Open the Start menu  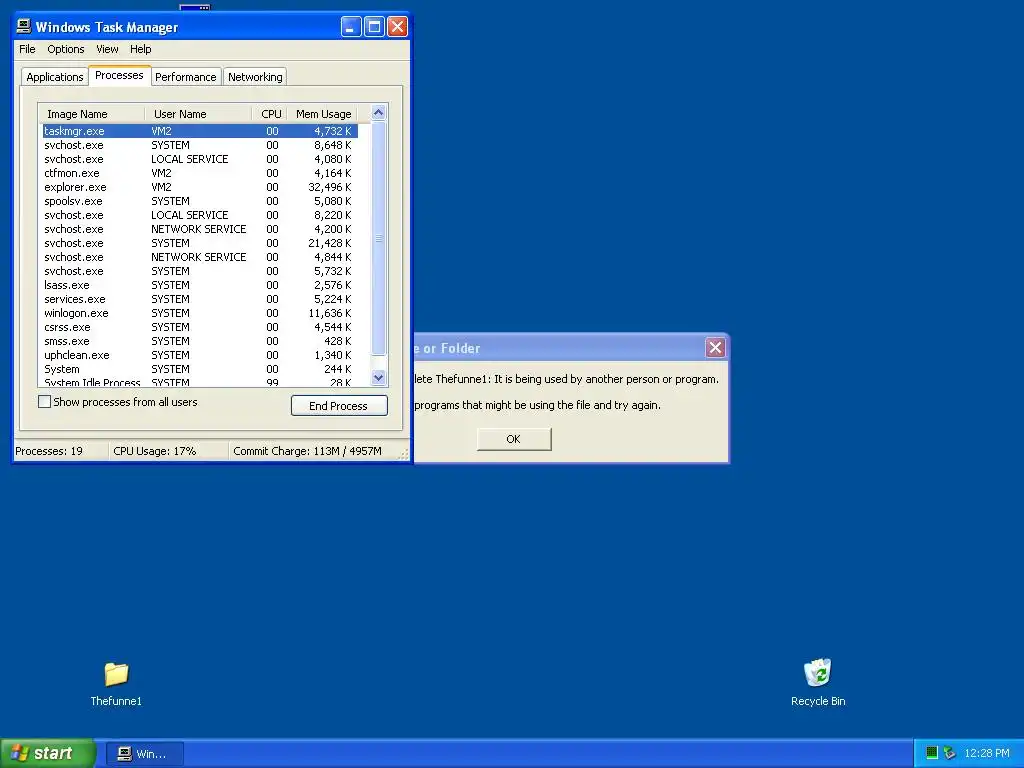click(48, 753)
